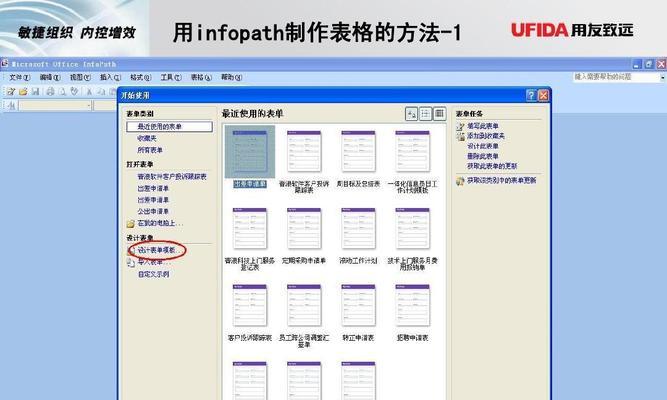Select 所有表单 category
667x400 pixels.
pyautogui.click(x=150, y=150)
